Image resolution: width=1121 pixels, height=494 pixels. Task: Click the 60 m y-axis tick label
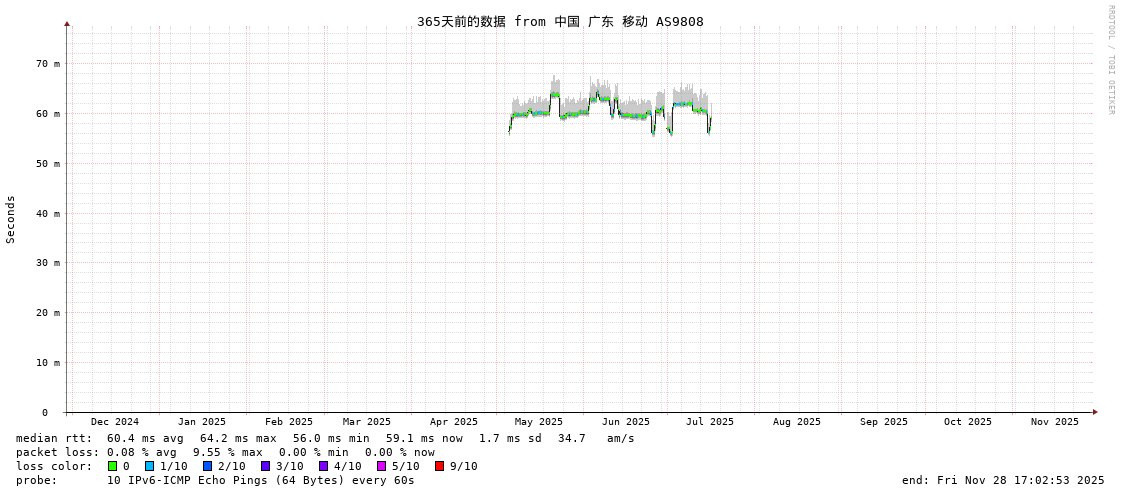[x=48, y=114]
